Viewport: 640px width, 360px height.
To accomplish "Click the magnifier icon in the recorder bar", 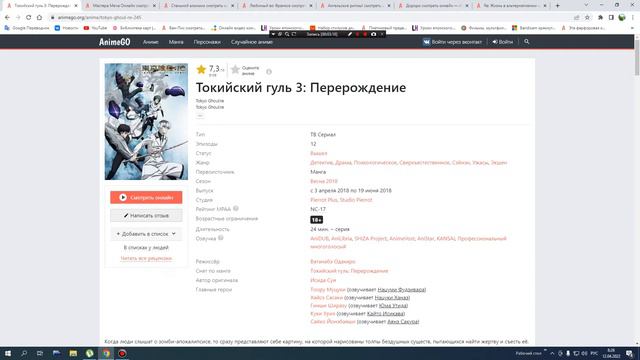I will pos(287,34).
